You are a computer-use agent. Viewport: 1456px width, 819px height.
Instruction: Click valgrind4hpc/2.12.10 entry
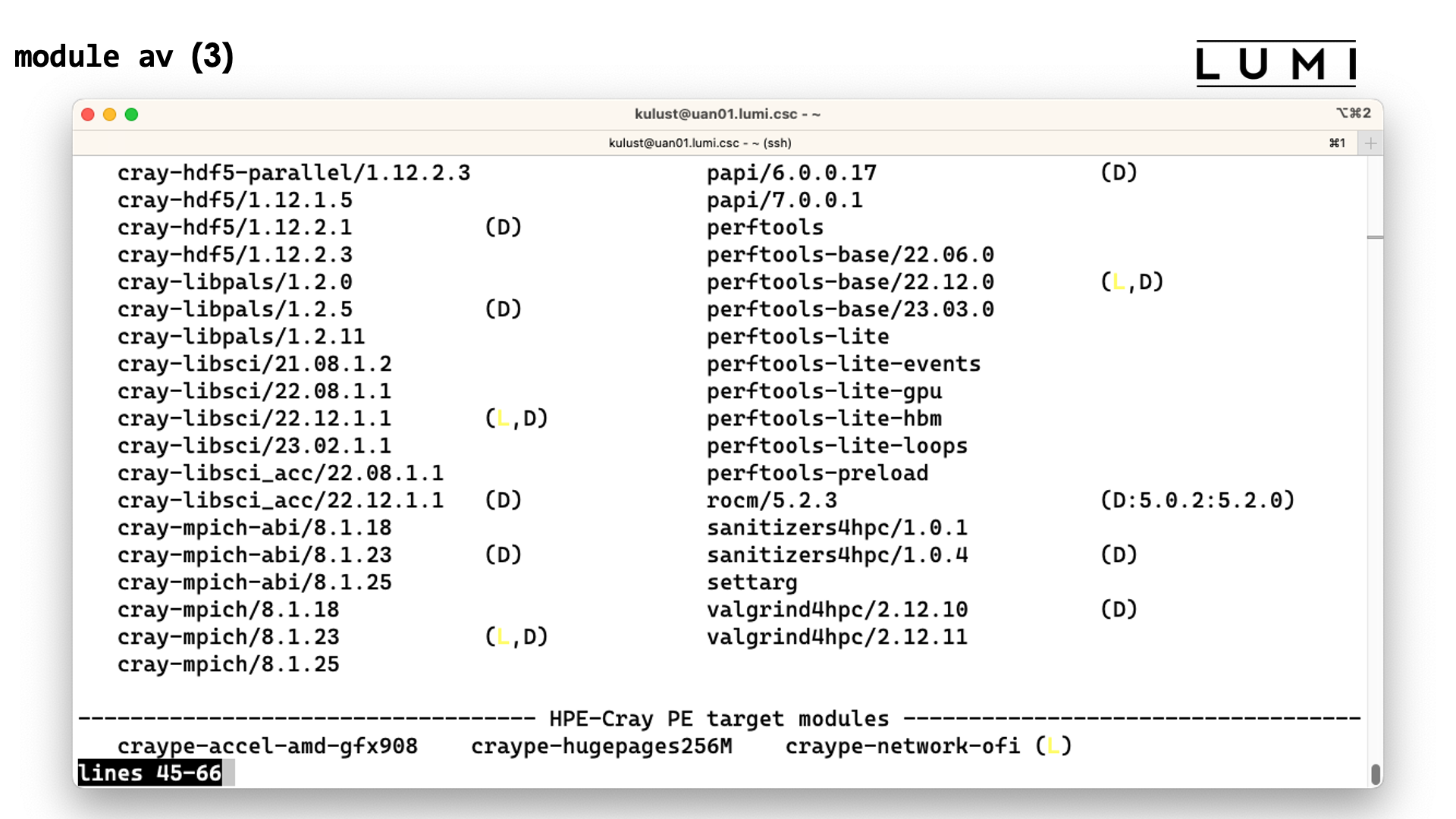click(837, 610)
